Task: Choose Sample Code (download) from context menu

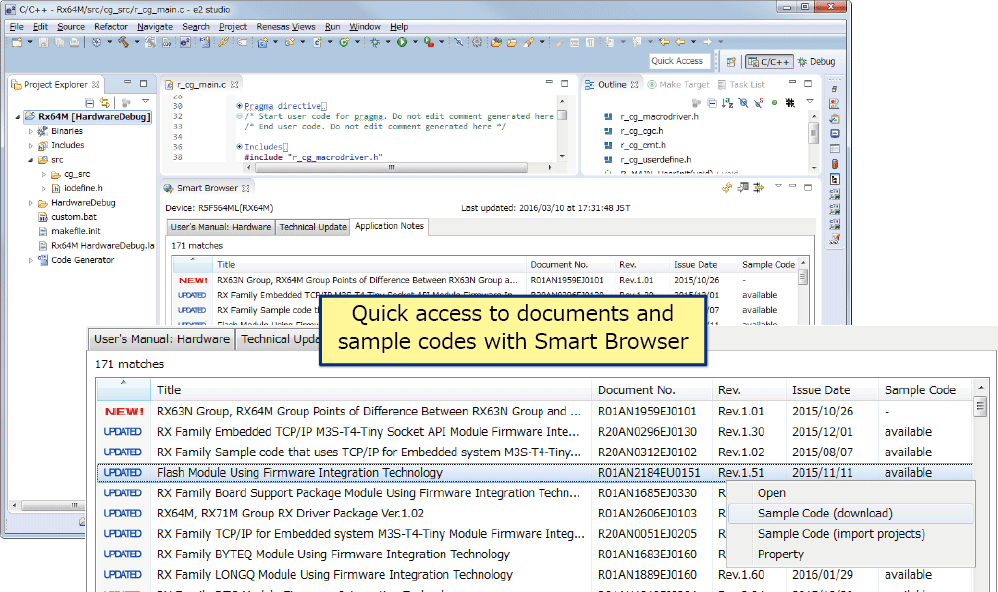Action: click(x=824, y=513)
